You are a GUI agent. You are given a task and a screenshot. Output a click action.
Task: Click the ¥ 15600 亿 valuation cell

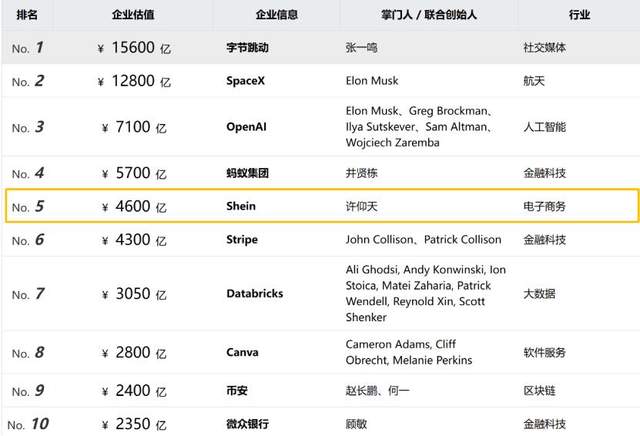pyautogui.click(x=134, y=47)
